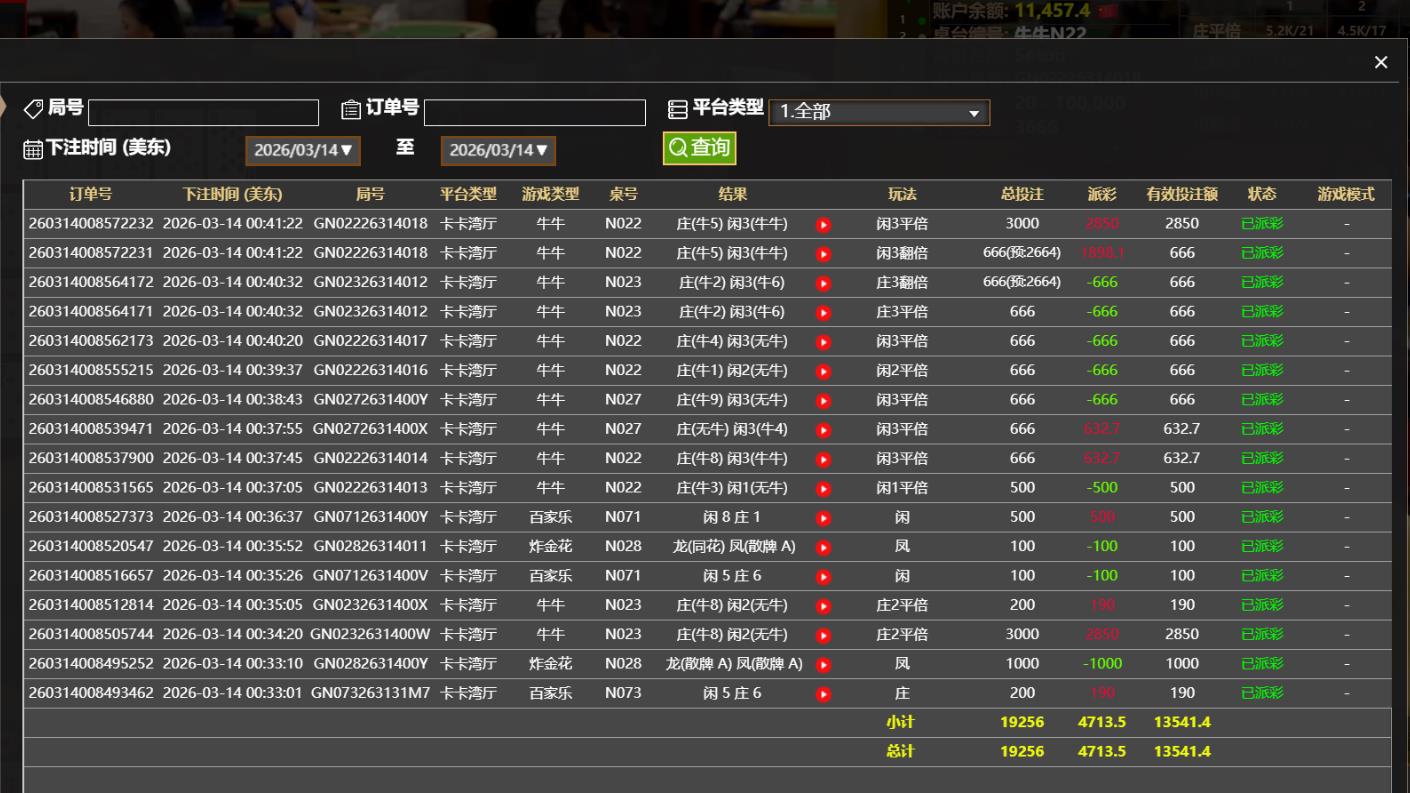Click the 下注时间 column header
Viewport: 1410px width, 793px height.
(x=232, y=194)
